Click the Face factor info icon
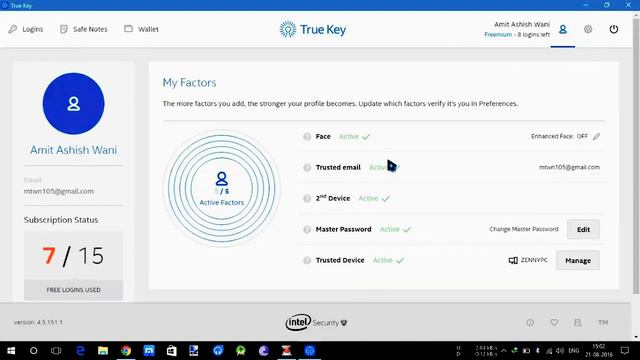 click(x=307, y=137)
